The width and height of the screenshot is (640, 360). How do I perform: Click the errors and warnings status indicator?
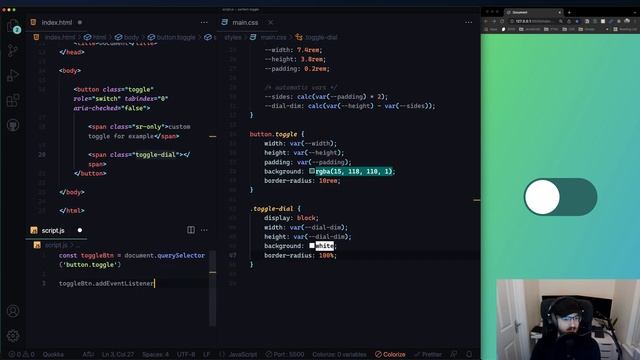point(22,354)
